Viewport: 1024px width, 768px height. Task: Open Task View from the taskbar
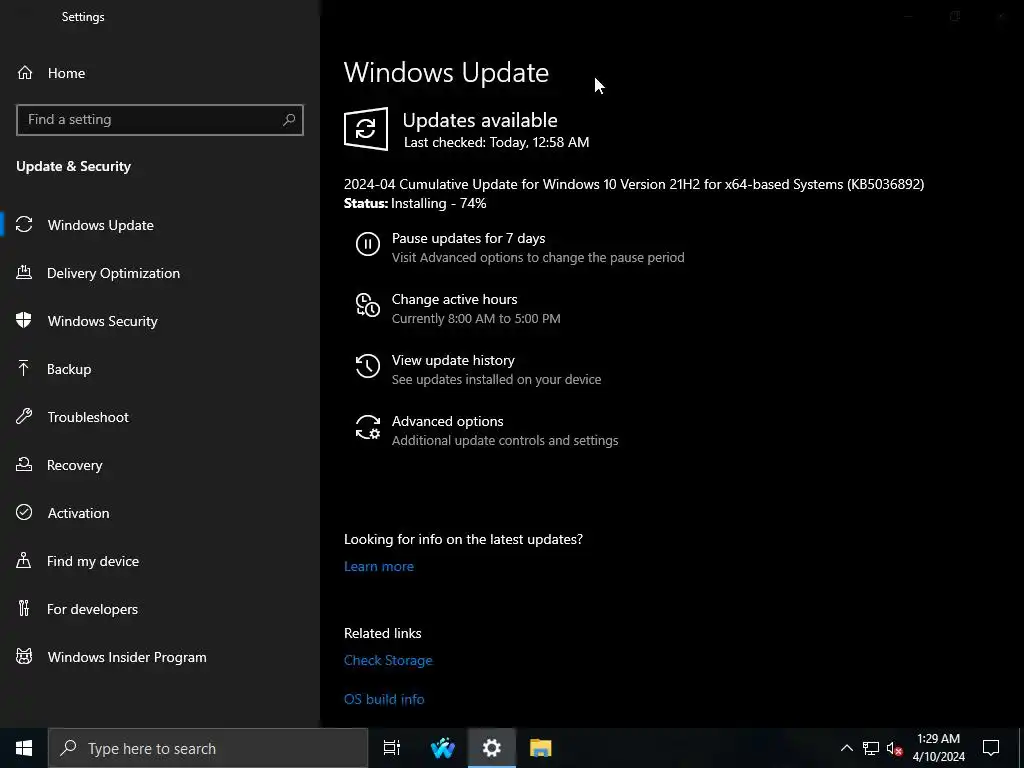point(392,748)
